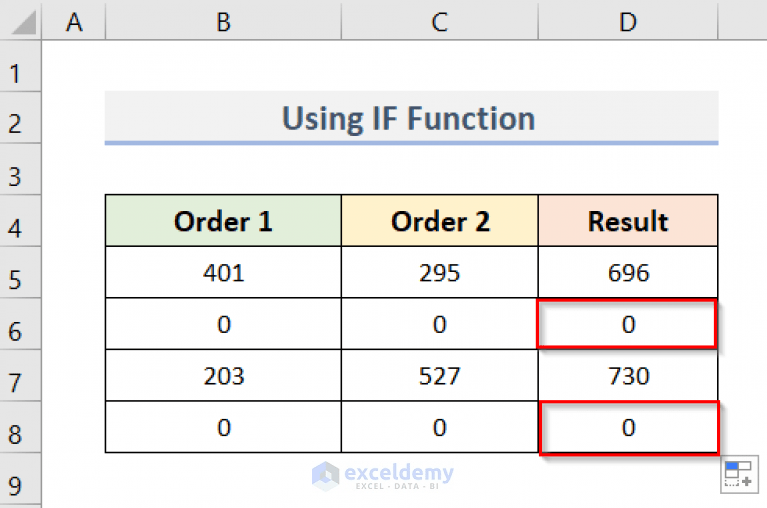The image size is (767, 508).
Task: Select row 5 header
Action: pos(21,272)
